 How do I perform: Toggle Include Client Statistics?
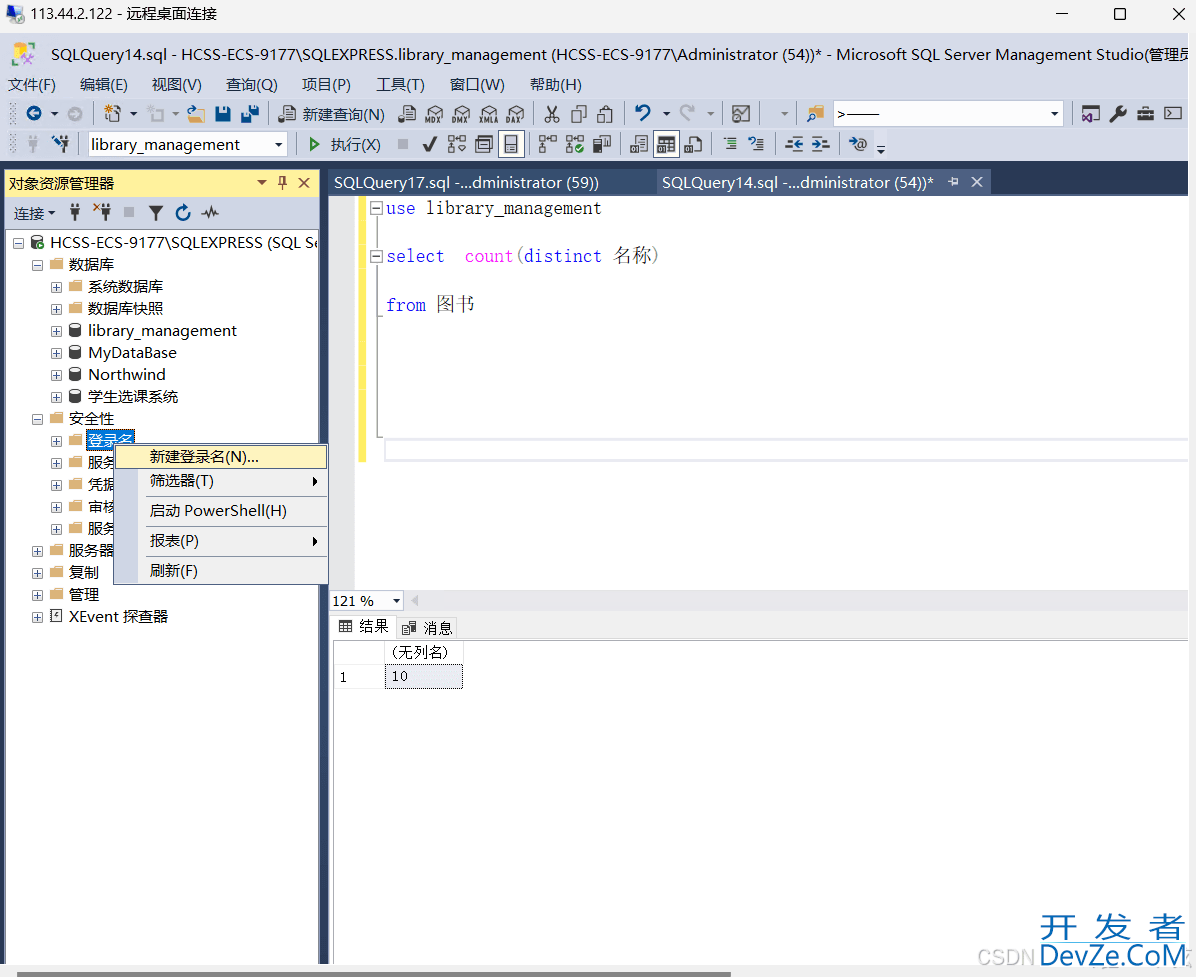[602, 144]
